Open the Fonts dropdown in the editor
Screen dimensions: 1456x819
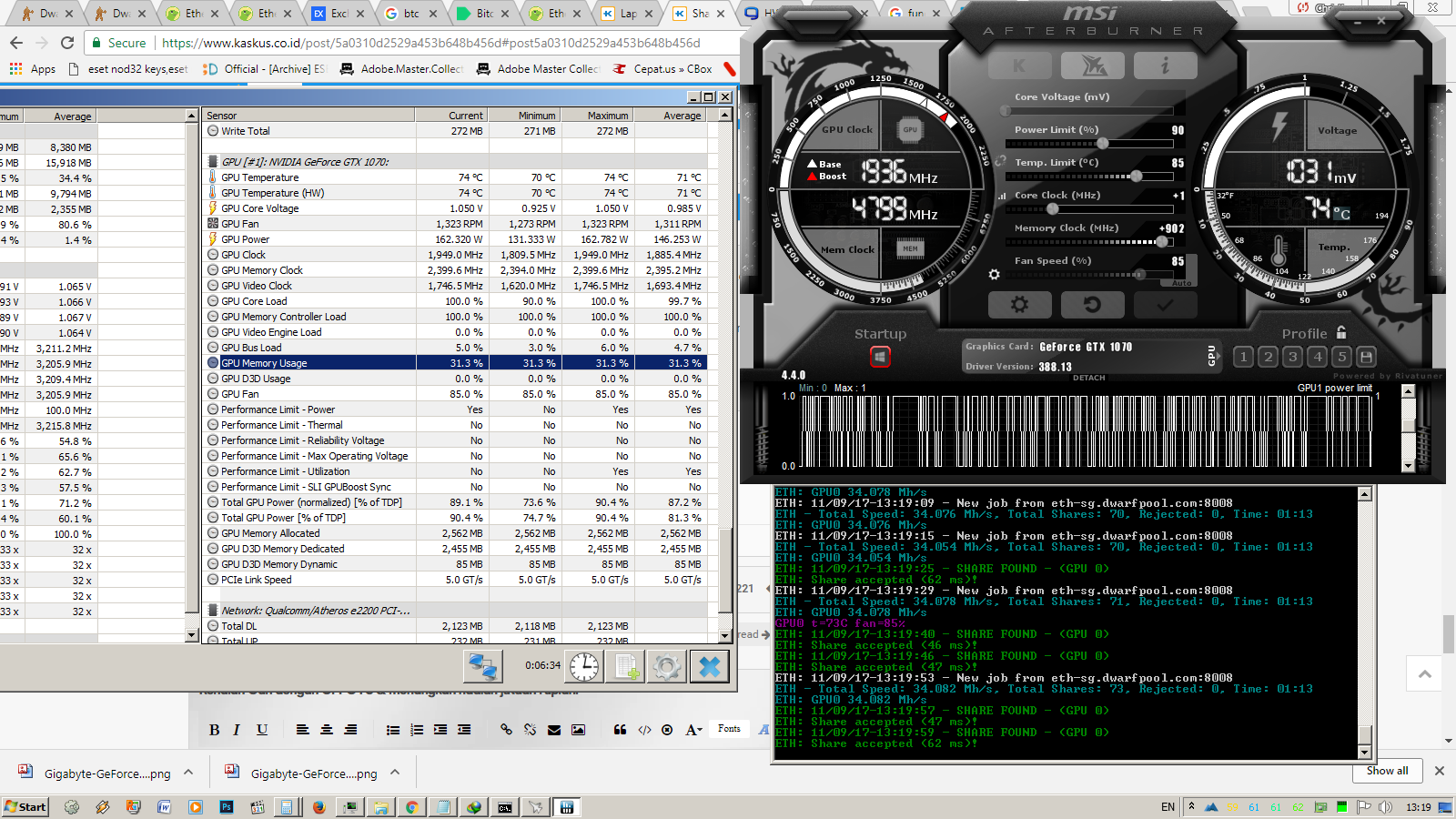click(x=729, y=729)
